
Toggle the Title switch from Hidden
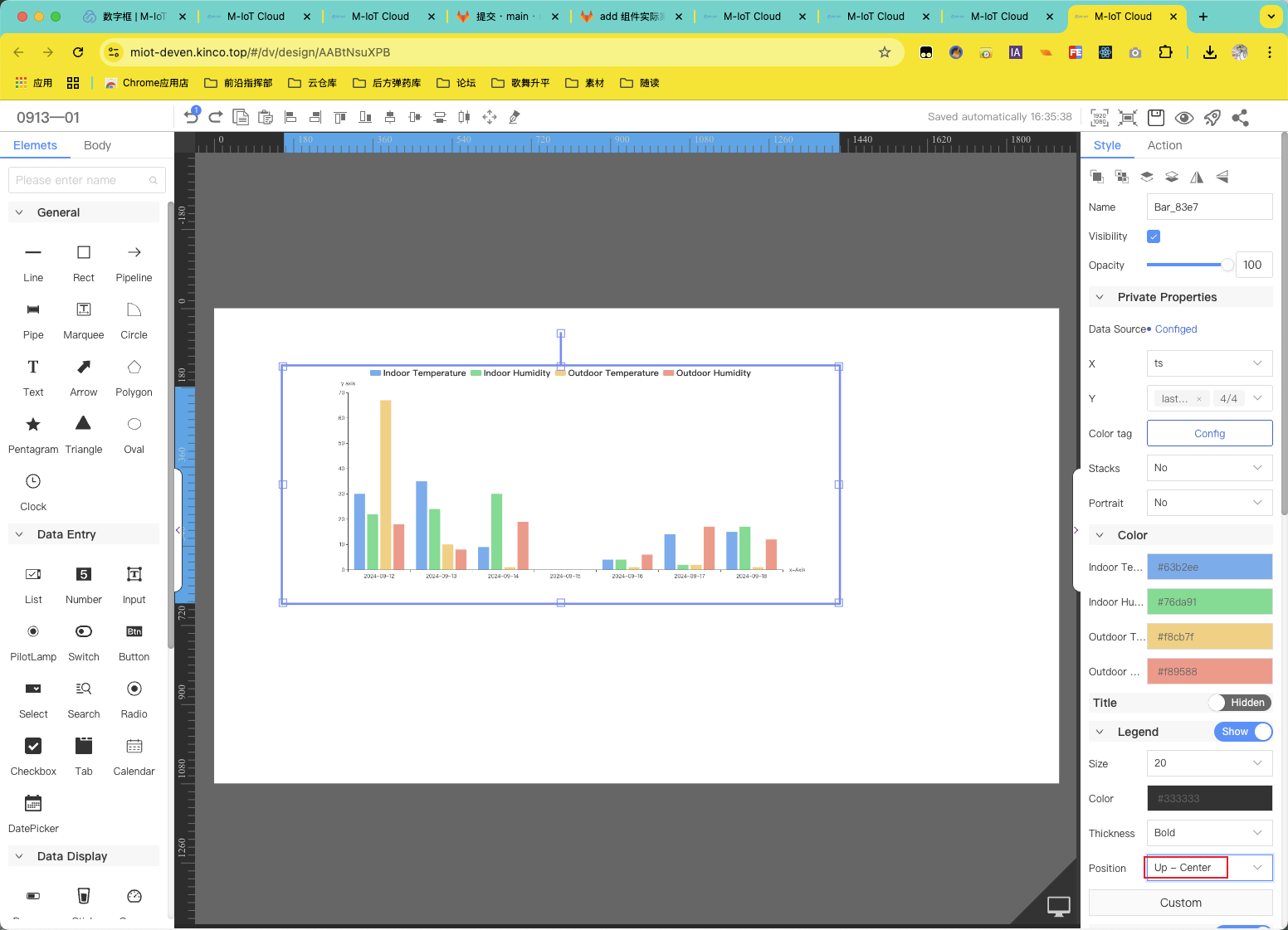tap(1240, 703)
